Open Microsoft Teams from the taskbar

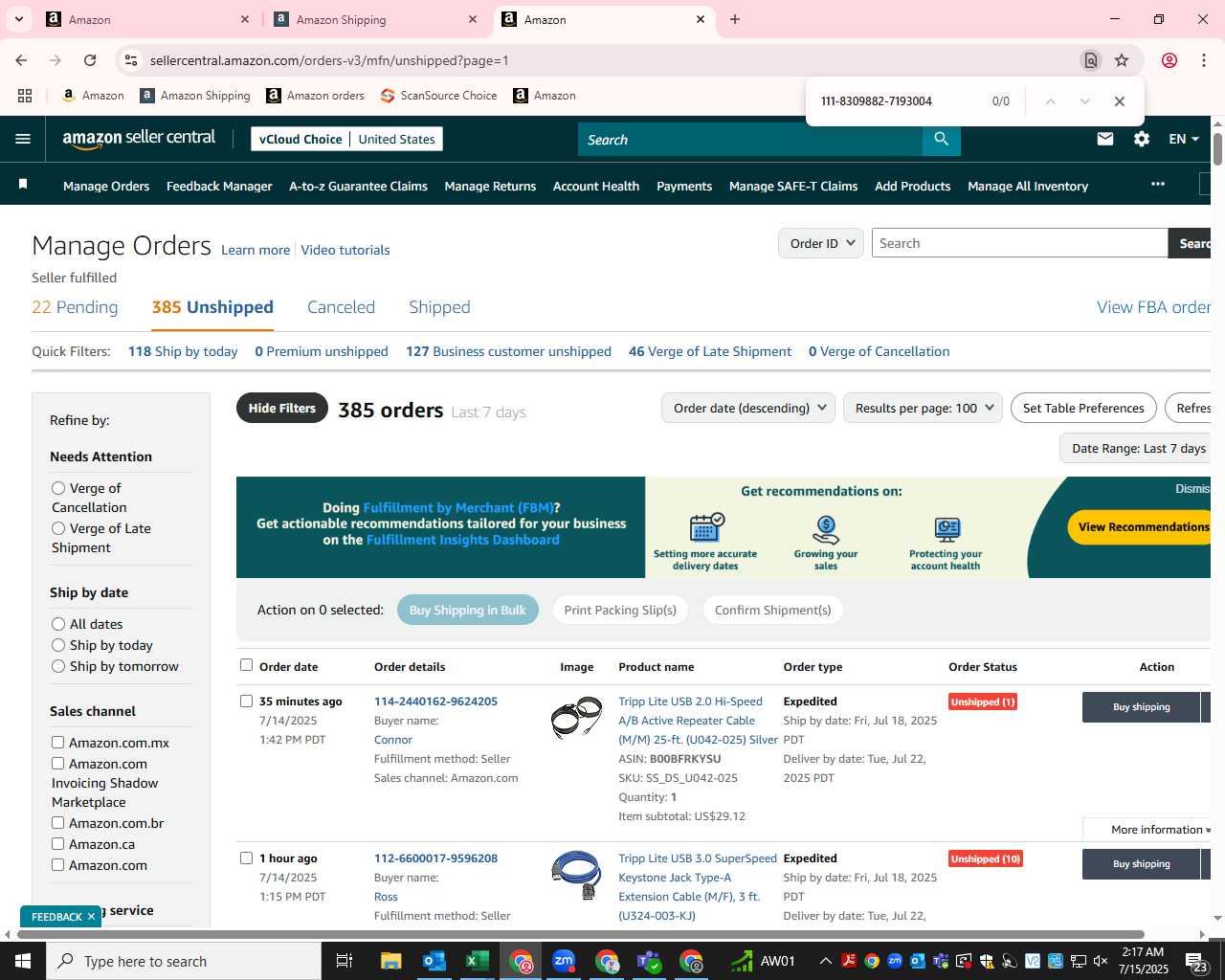650,961
